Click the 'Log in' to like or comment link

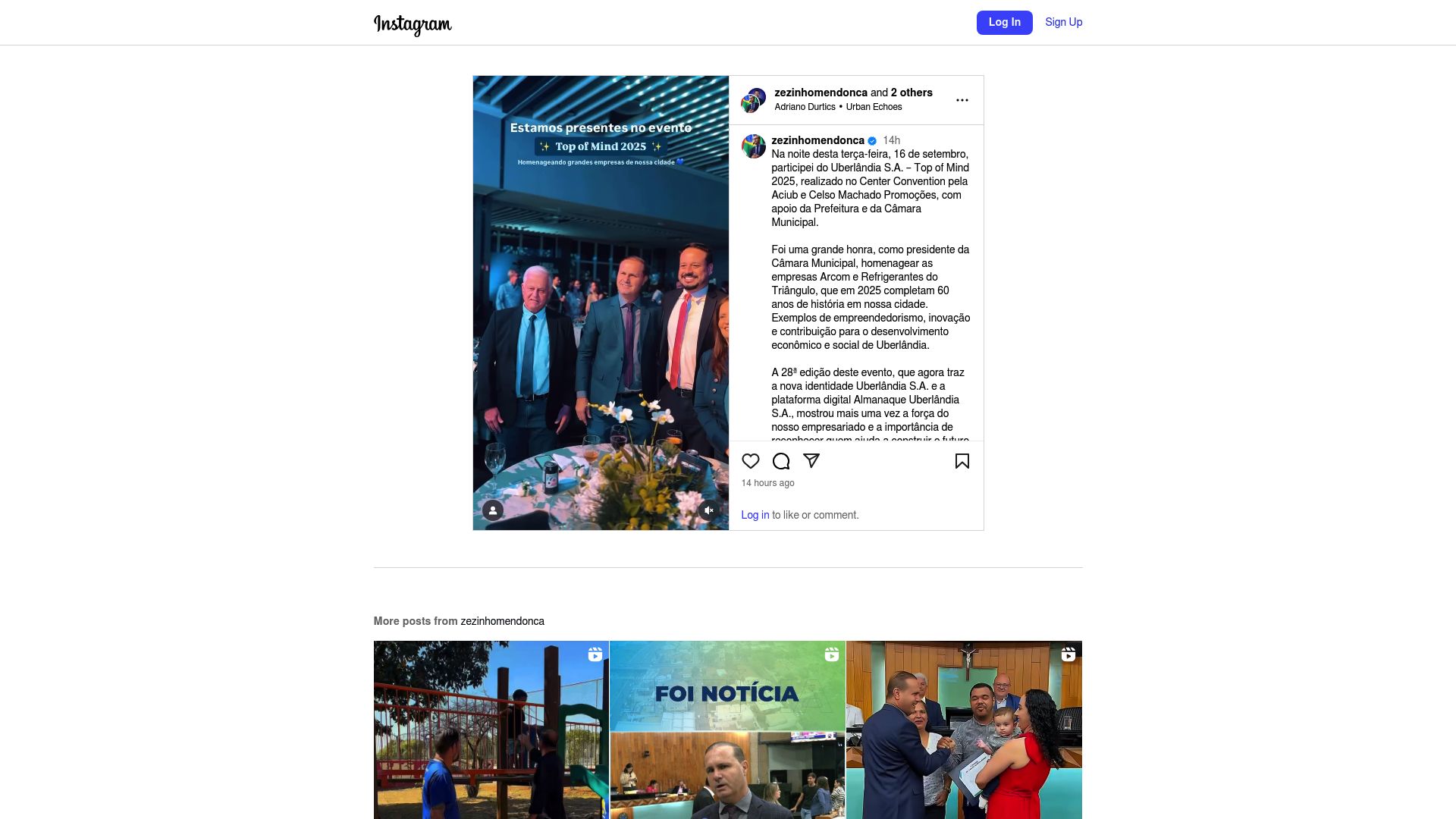click(755, 515)
